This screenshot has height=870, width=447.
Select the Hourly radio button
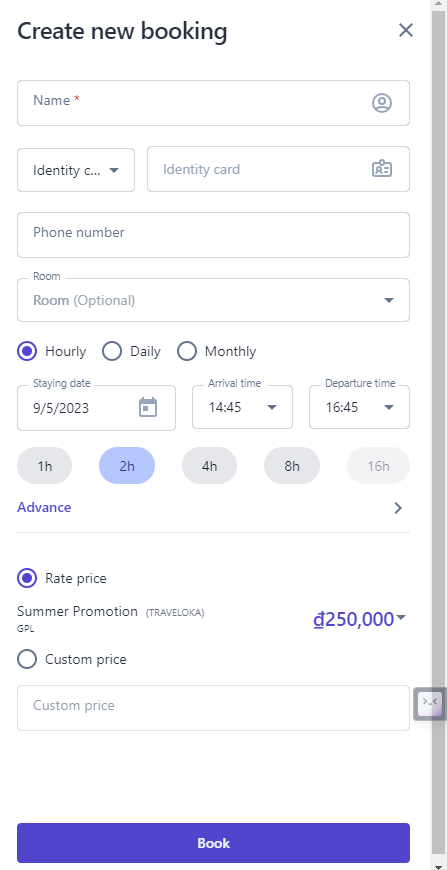(x=27, y=351)
